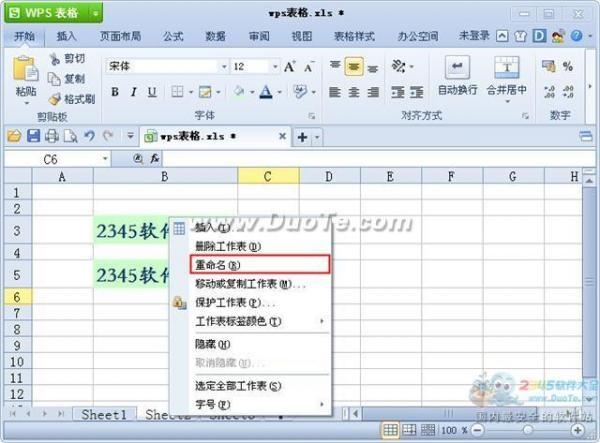This screenshot has width=600, height=443.
Task: Toggle italic (I) formatting
Action: coord(134,92)
